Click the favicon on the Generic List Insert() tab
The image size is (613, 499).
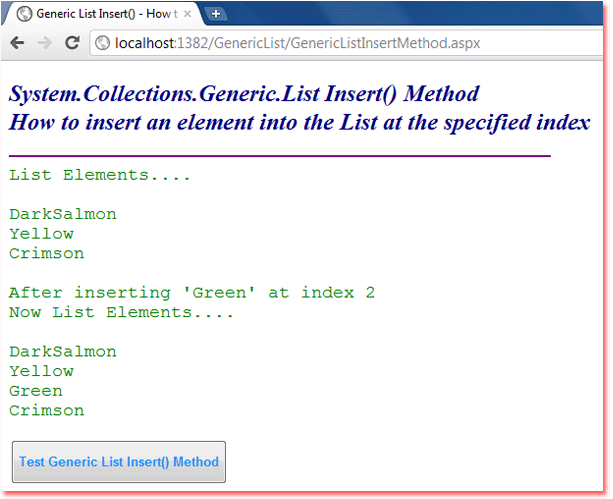[x=24, y=15]
